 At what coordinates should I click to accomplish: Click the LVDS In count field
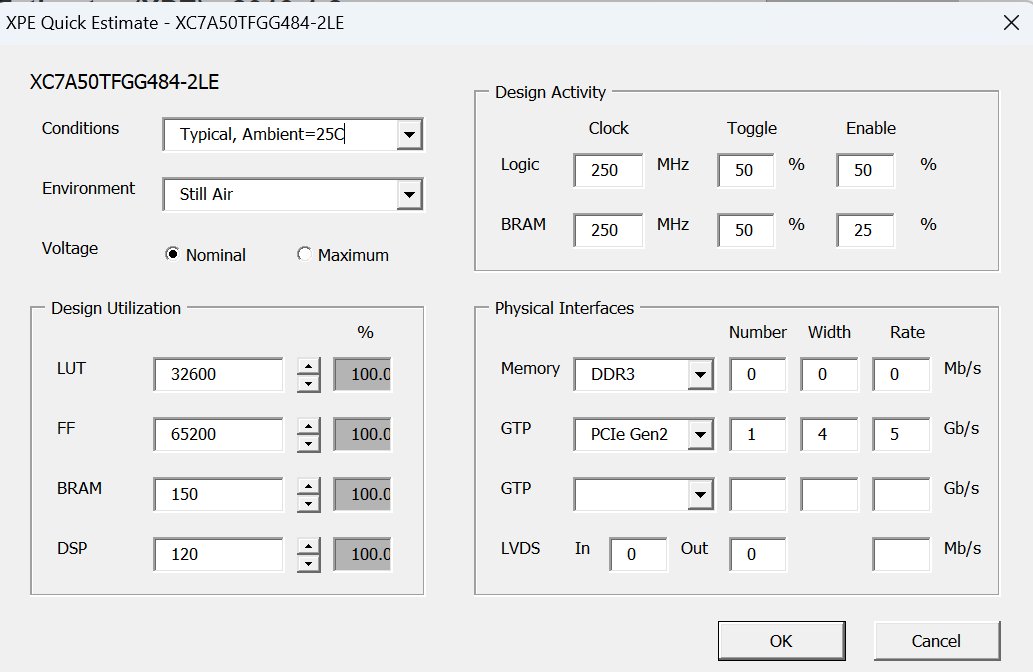pyautogui.click(x=638, y=554)
